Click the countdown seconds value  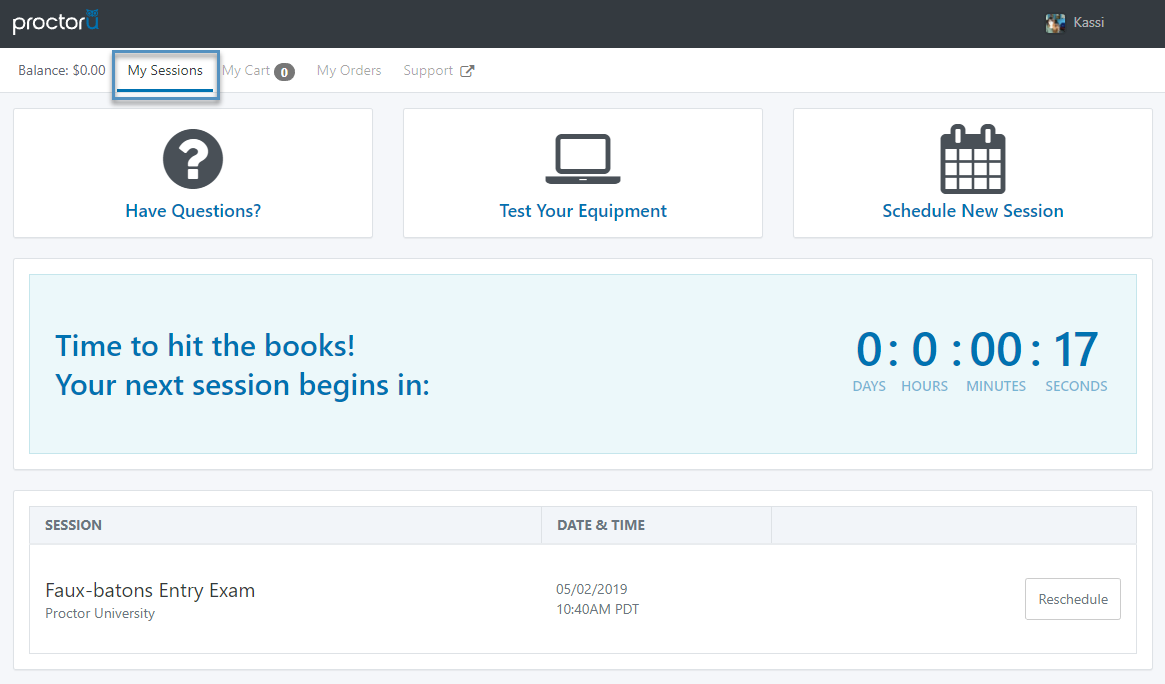[1076, 350]
